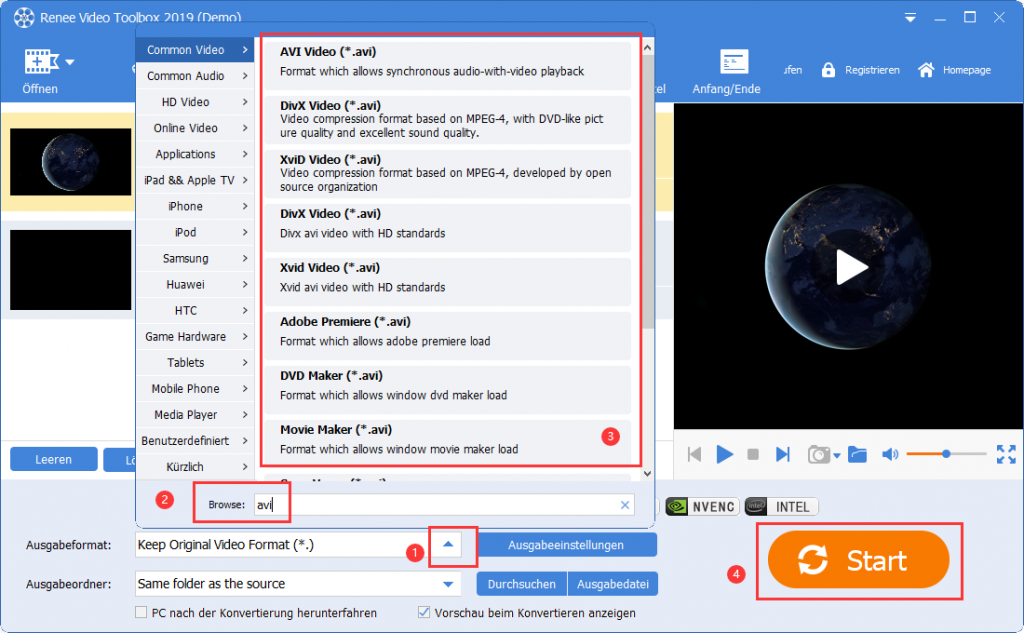
Task: Open Ausgabeeinstellungen output settings
Action: [x=566, y=545]
